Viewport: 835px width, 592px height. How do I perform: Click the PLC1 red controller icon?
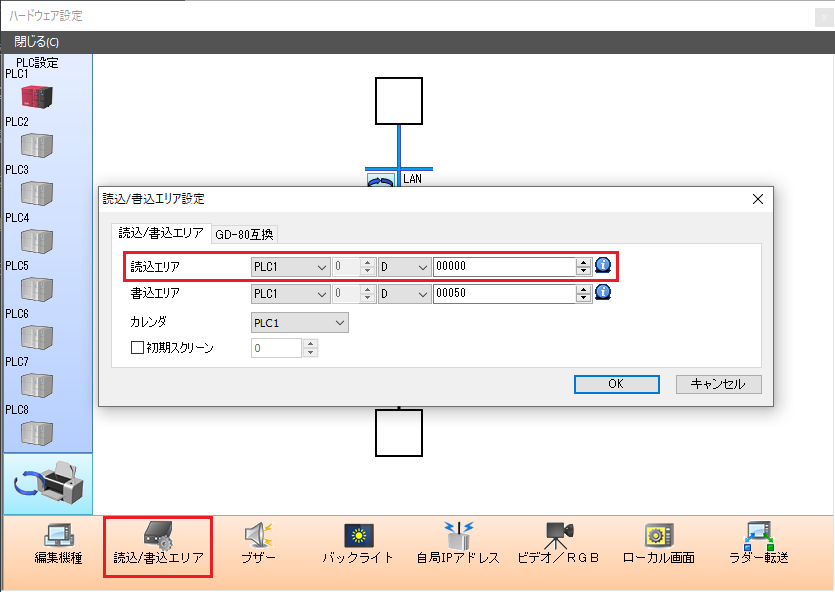click(x=37, y=96)
